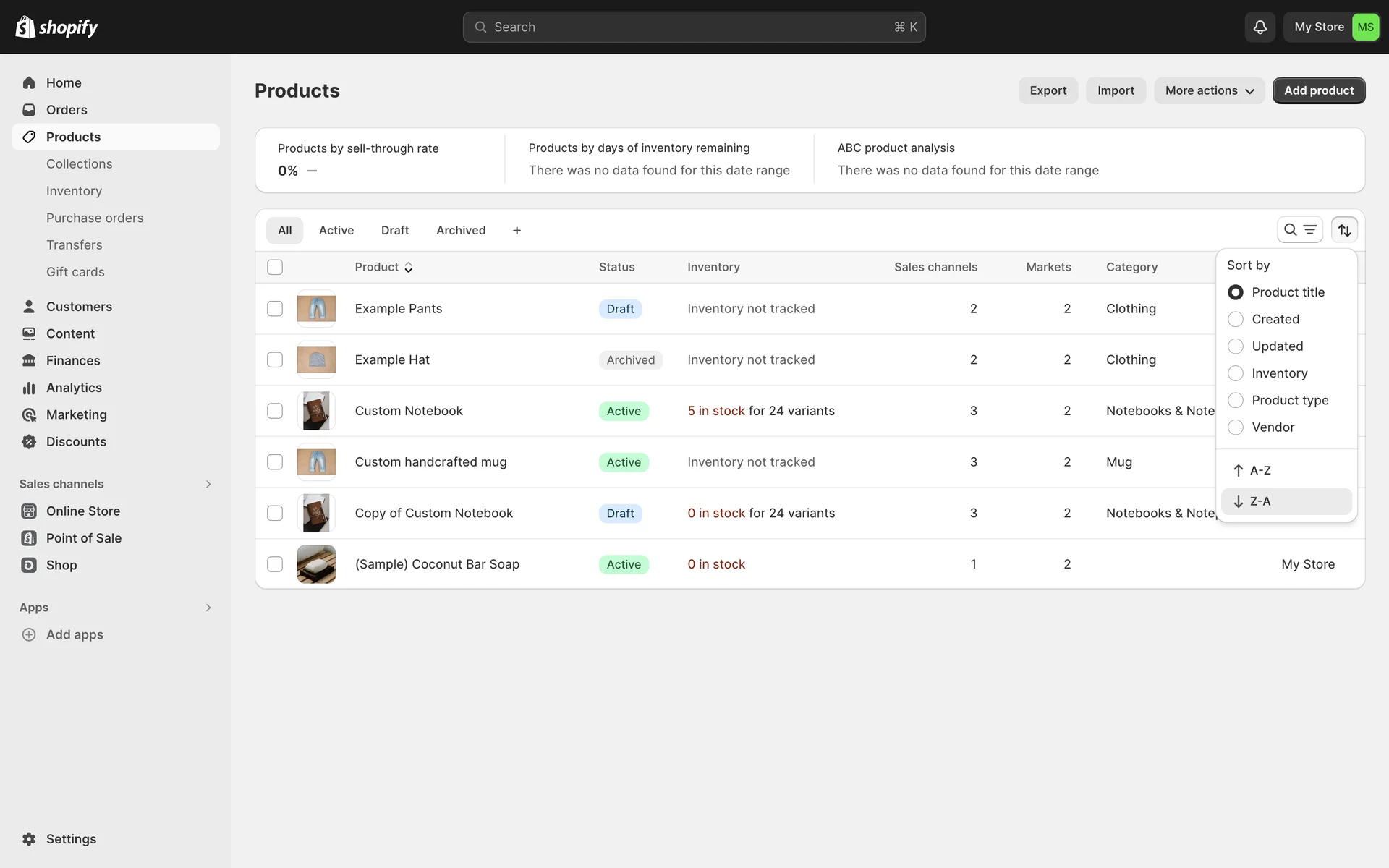The width and height of the screenshot is (1389, 868).
Task: Click the Add product button
Action: click(1318, 90)
